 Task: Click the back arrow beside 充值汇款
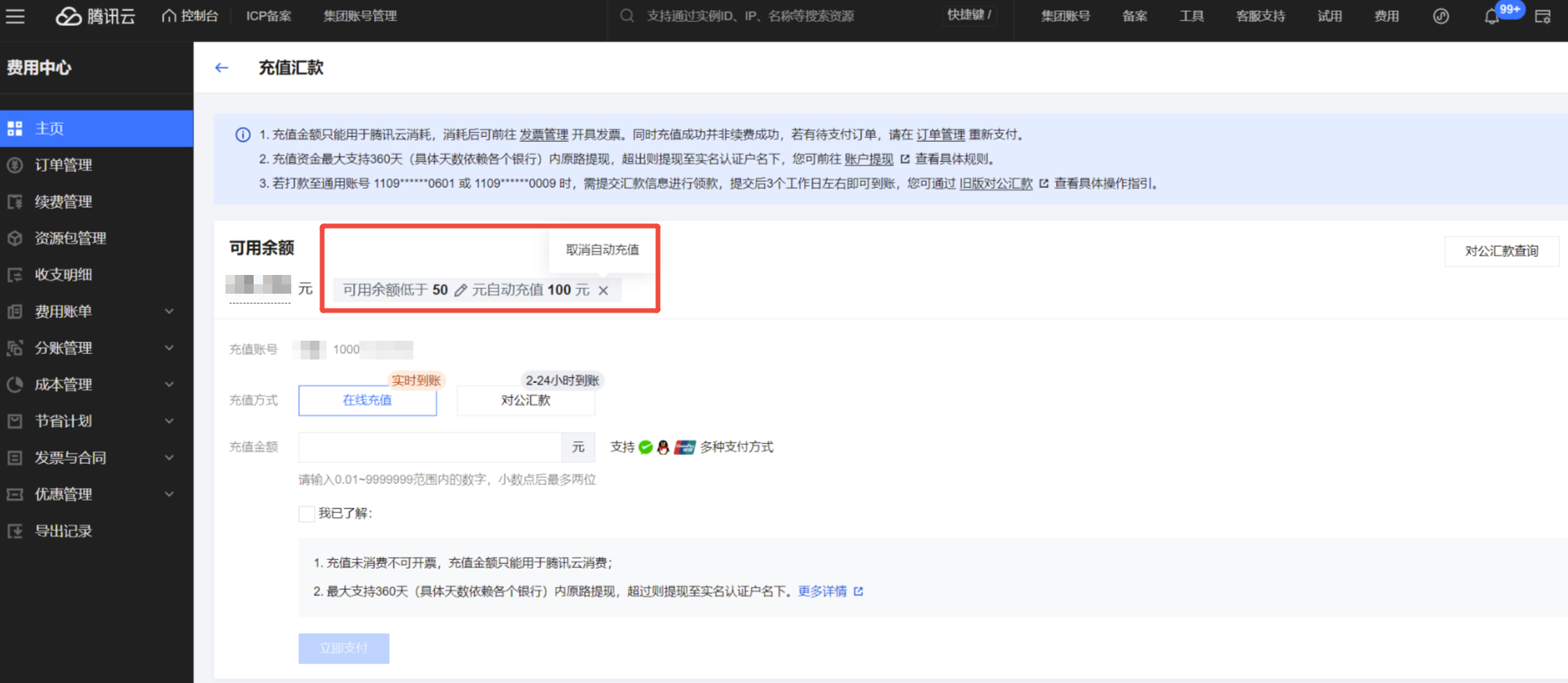(222, 68)
